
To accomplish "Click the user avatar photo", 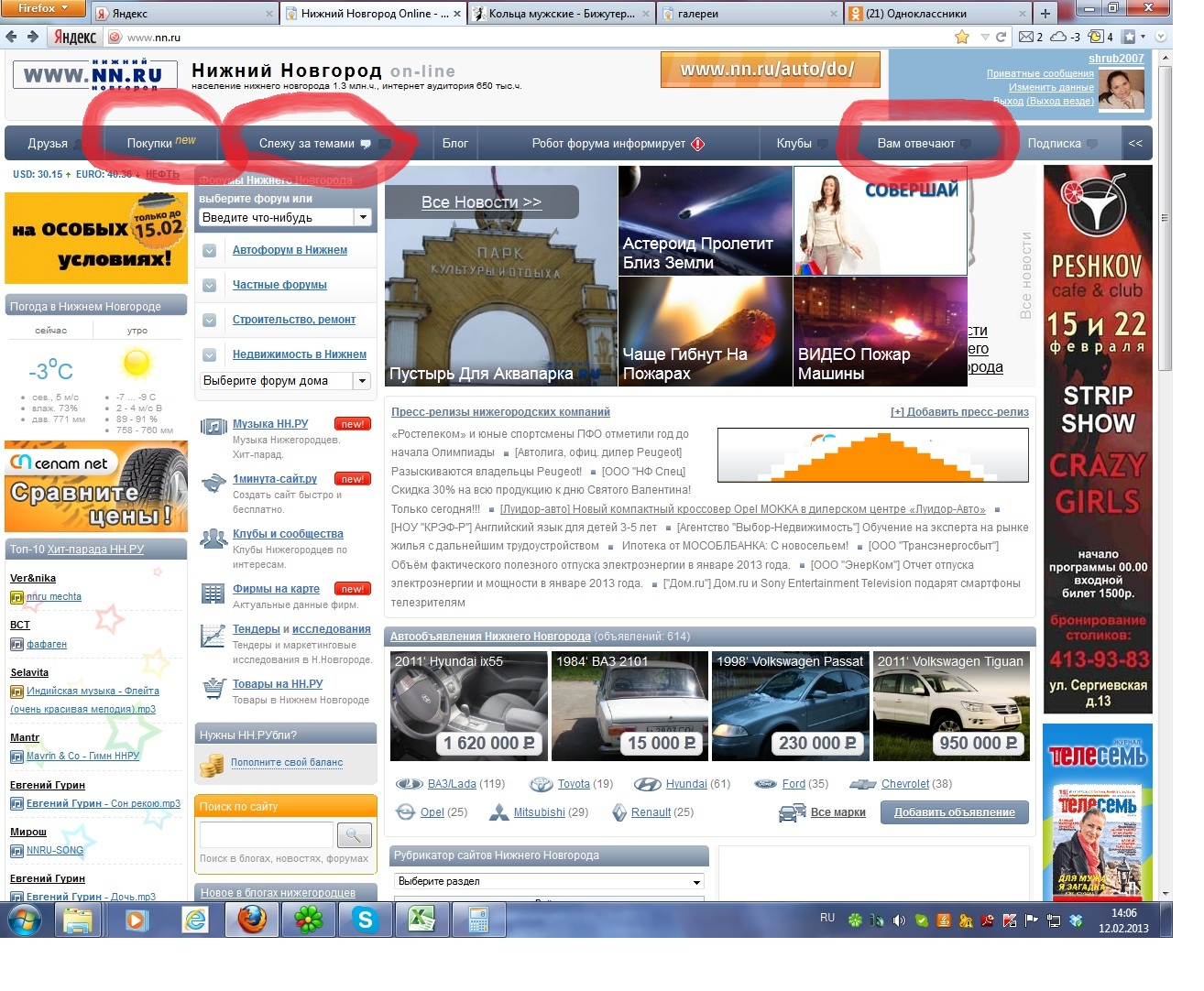I will pyautogui.click(x=1122, y=90).
